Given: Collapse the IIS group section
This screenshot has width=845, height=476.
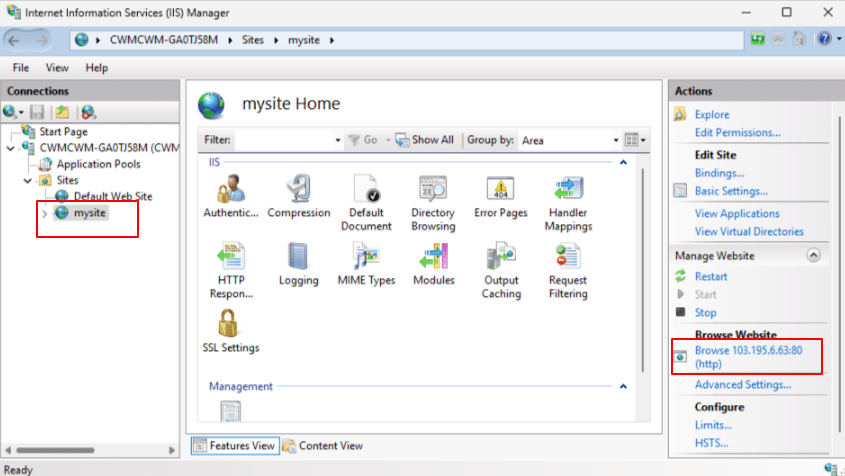Looking at the screenshot, I should (624, 162).
